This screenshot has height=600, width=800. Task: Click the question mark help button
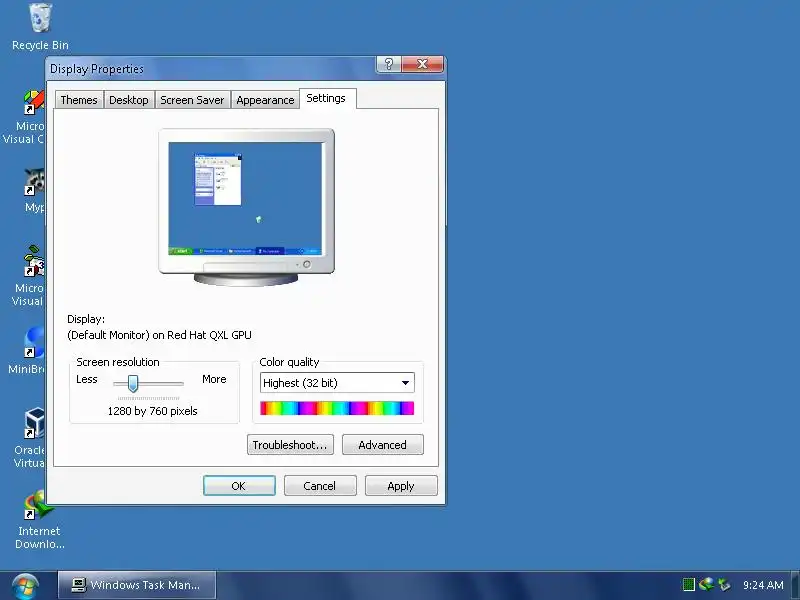tap(389, 64)
